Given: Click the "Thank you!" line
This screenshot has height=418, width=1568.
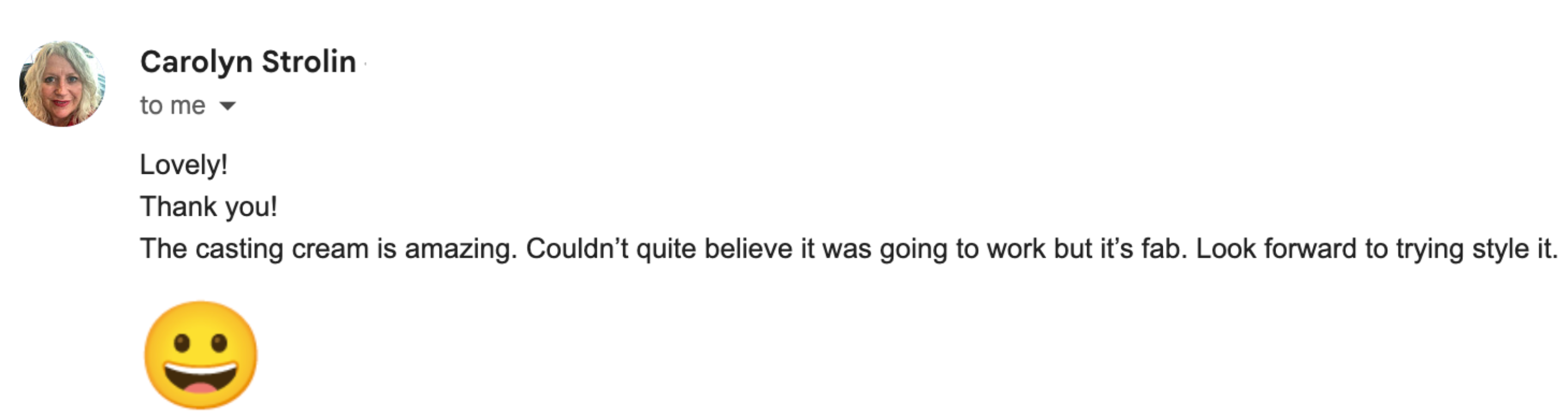Looking at the screenshot, I should click(209, 207).
